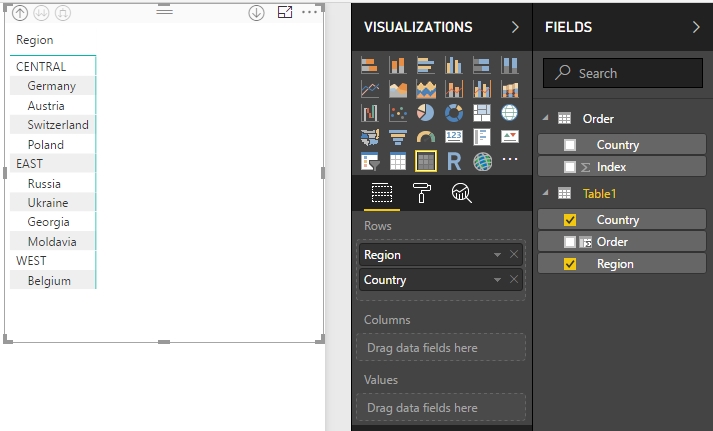Select the Donut chart visual
Image resolution: width=713 pixels, height=431 pixels.
pyautogui.click(x=454, y=113)
